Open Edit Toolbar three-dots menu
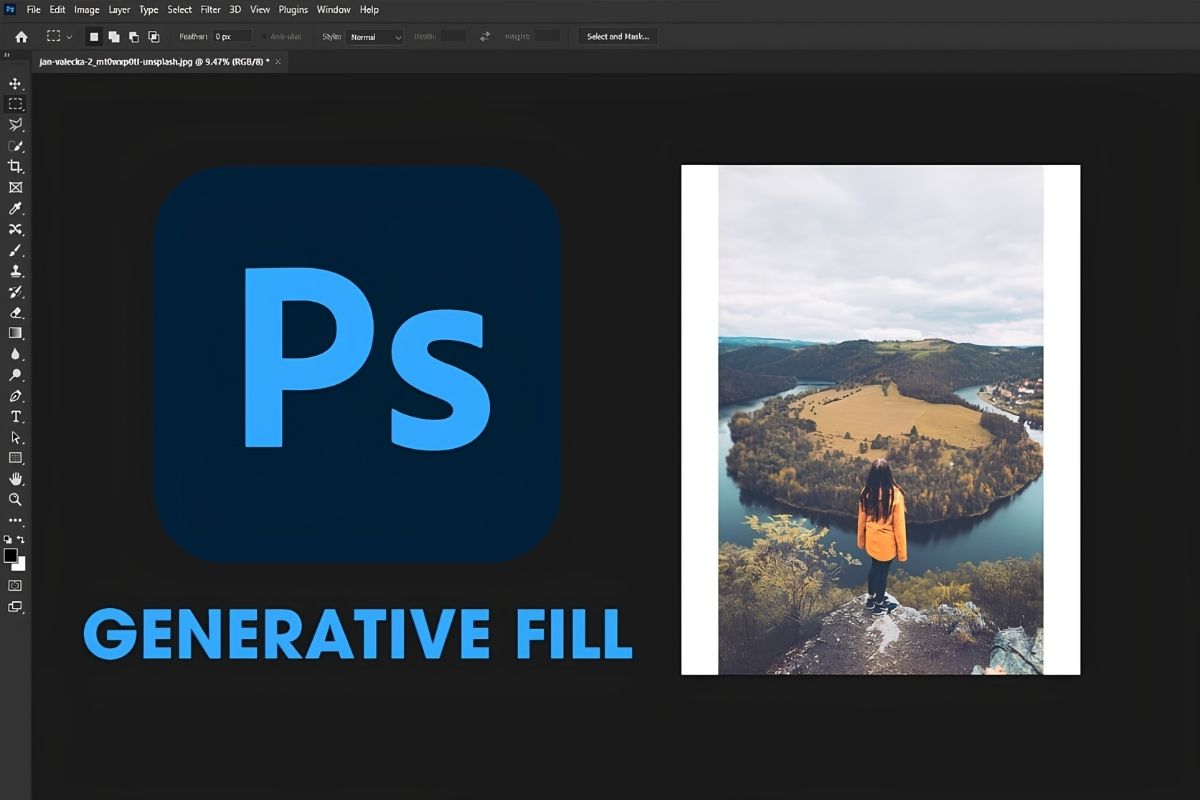Image resolution: width=1200 pixels, height=800 pixels. [15, 520]
